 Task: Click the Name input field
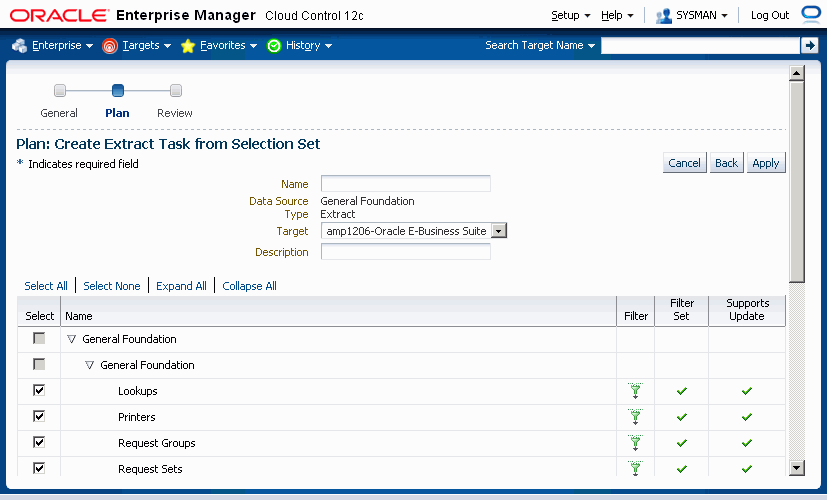coord(406,184)
